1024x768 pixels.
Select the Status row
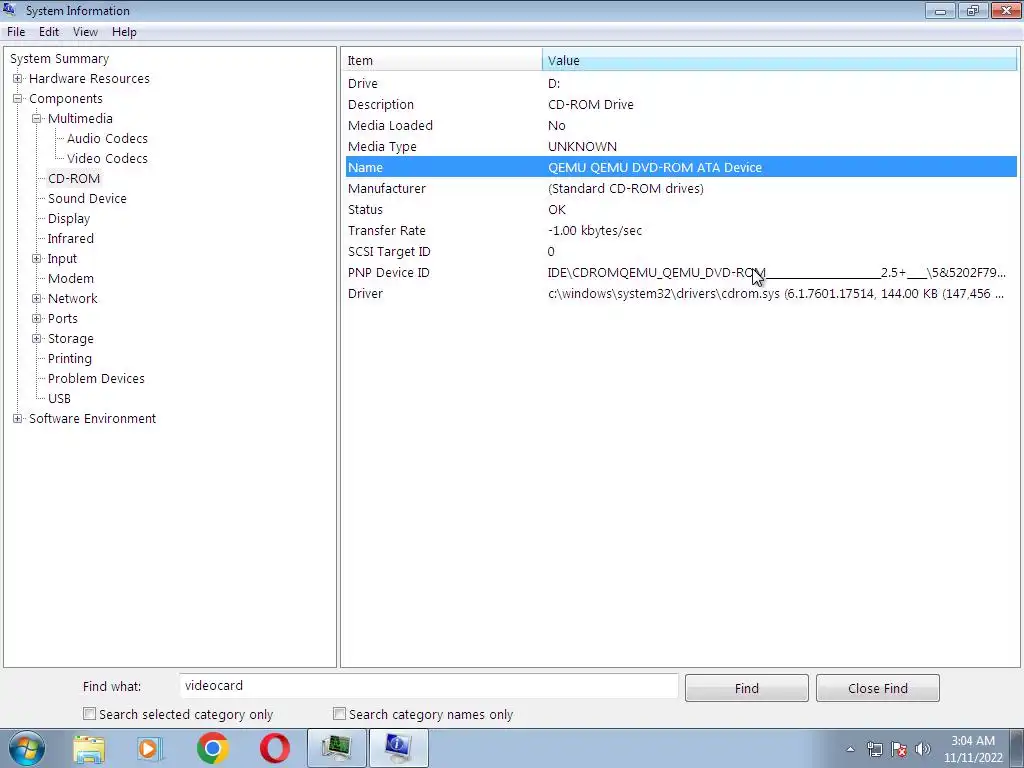tap(681, 210)
